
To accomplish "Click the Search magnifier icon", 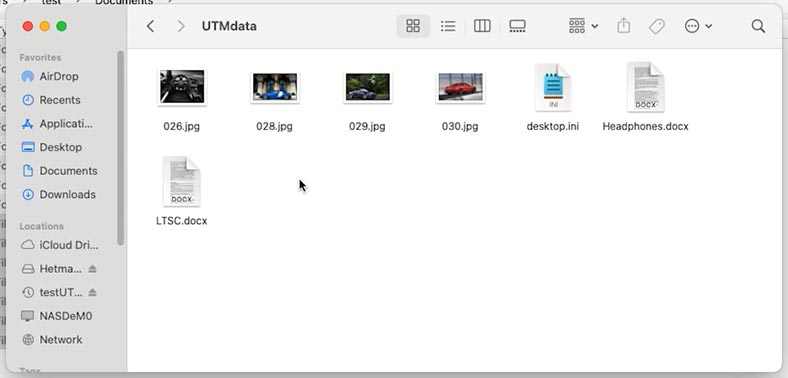I will point(758,26).
